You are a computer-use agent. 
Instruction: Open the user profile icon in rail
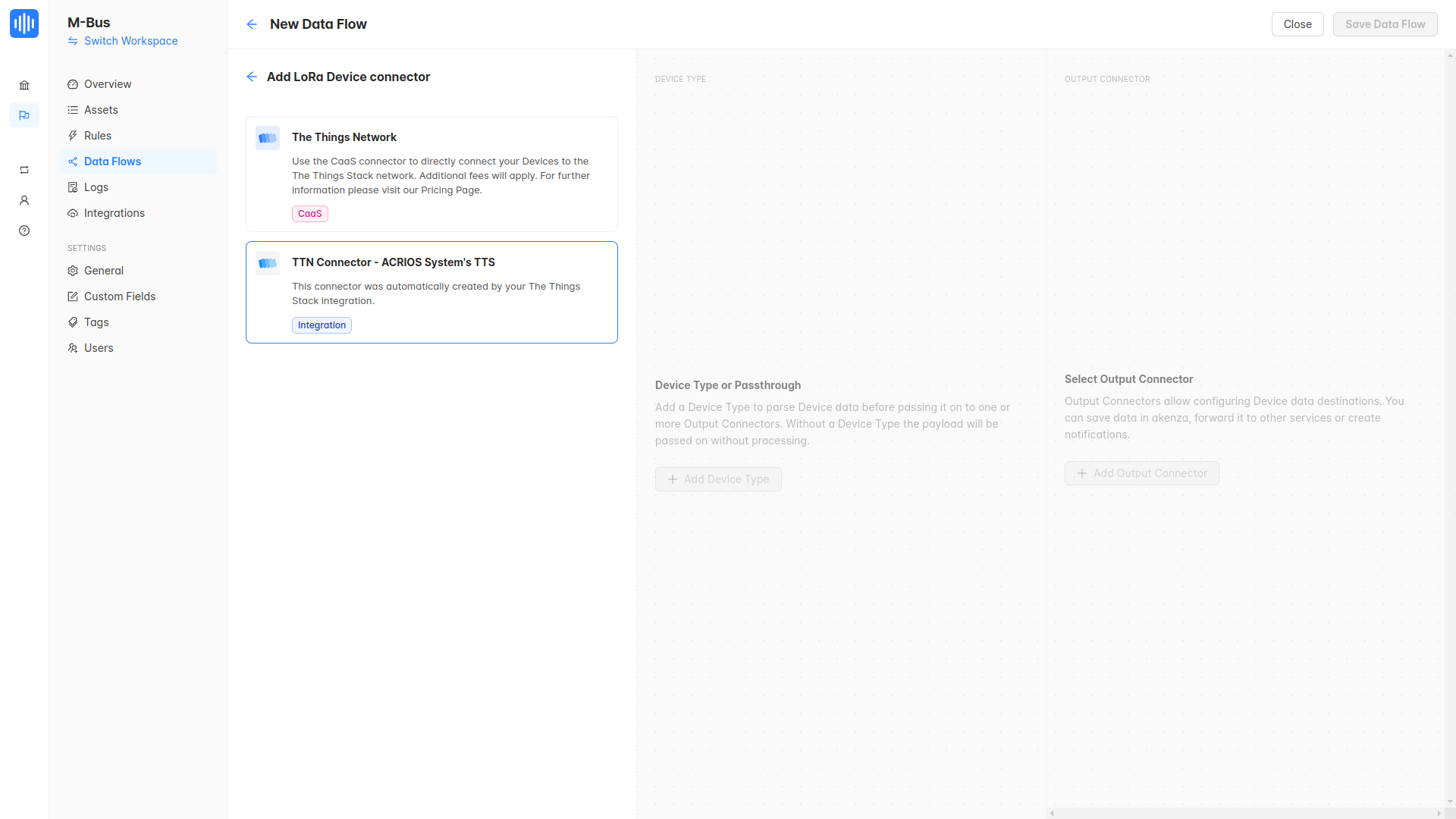coord(24,200)
